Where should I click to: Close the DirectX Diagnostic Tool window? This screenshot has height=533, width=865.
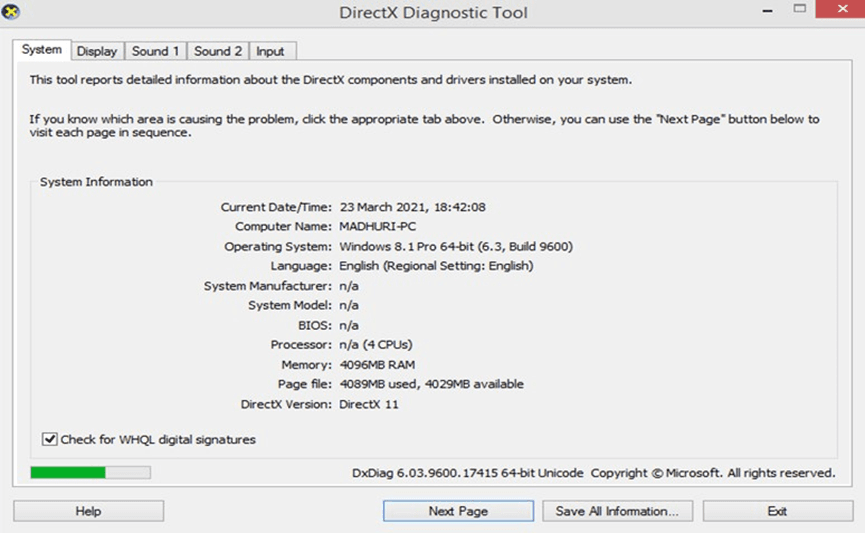(x=842, y=9)
